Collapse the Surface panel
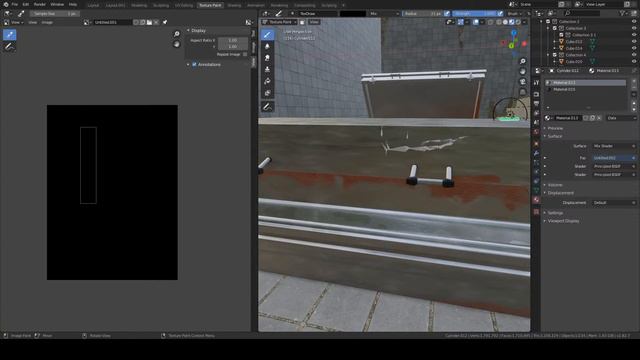The height and width of the screenshot is (360, 640). 555,136
